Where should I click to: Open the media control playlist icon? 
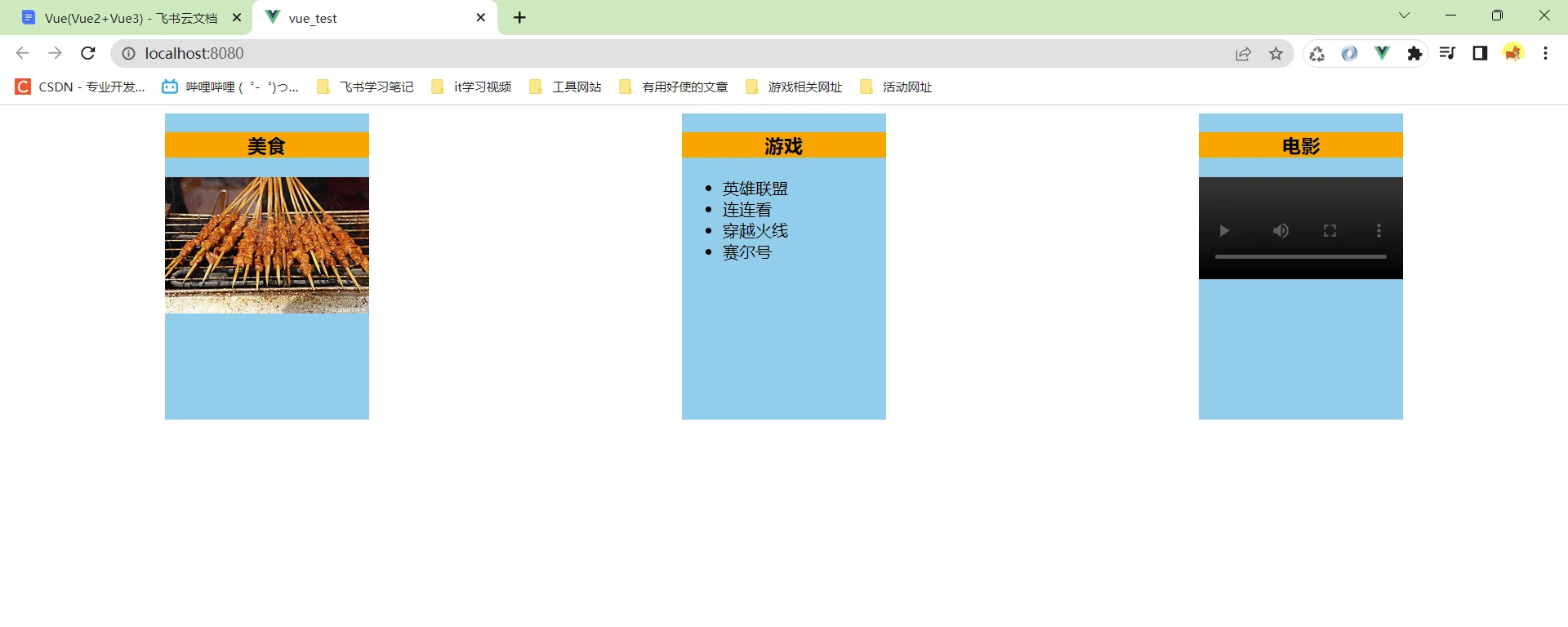pyautogui.click(x=1447, y=53)
